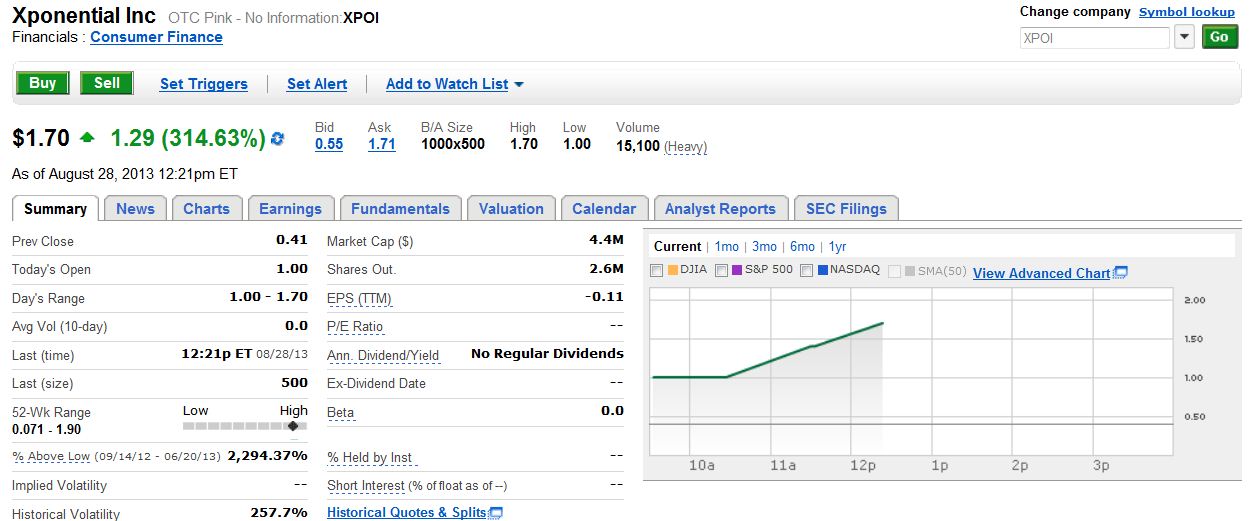Click the refresh quote icon beside the price

tap(277, 139)
